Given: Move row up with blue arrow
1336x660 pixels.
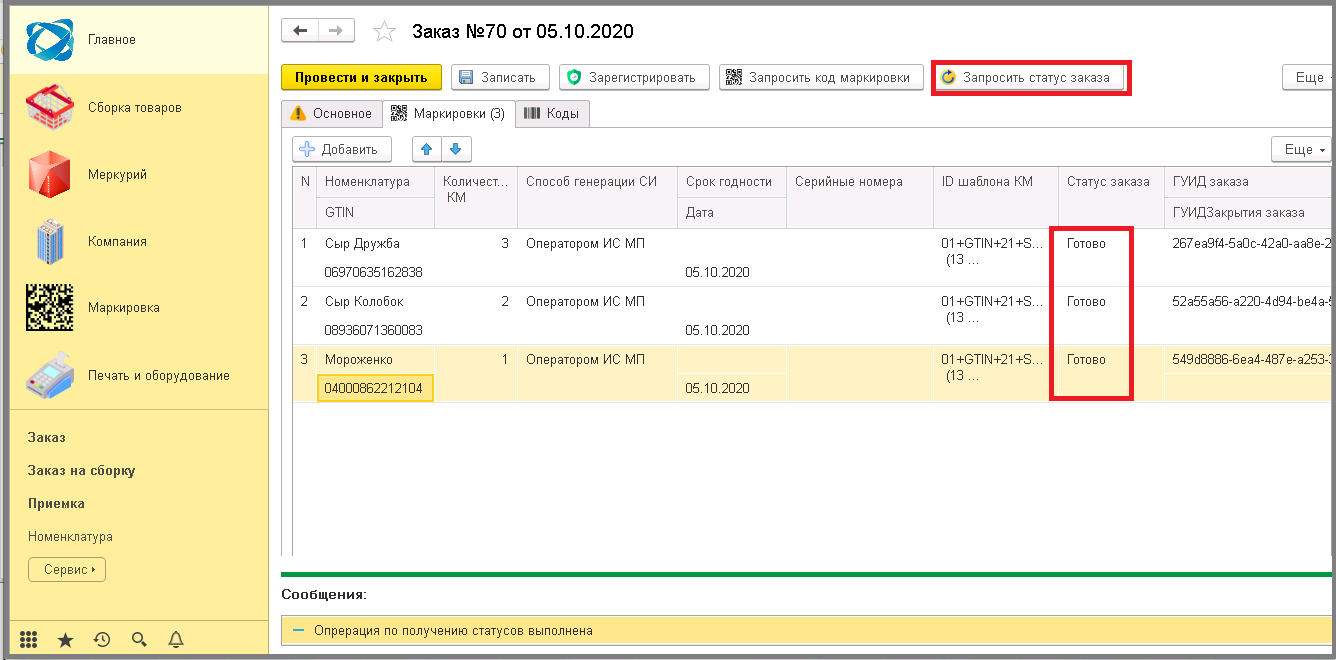Looking at the screenshot, I should click(x=427, y=149).
